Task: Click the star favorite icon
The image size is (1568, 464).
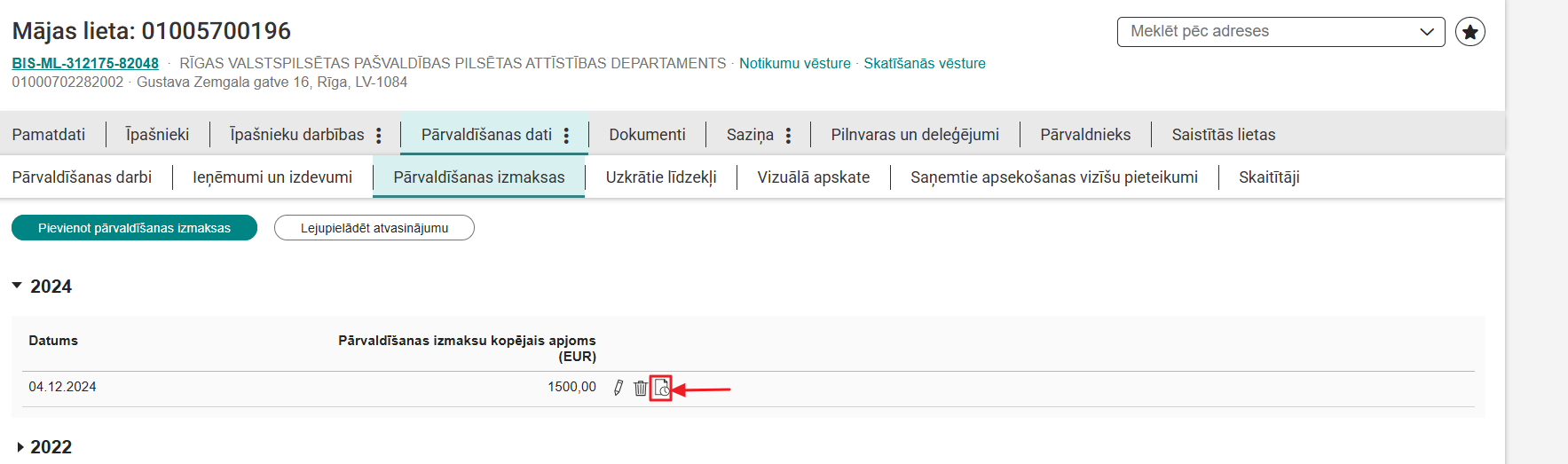Action: 1470,32
